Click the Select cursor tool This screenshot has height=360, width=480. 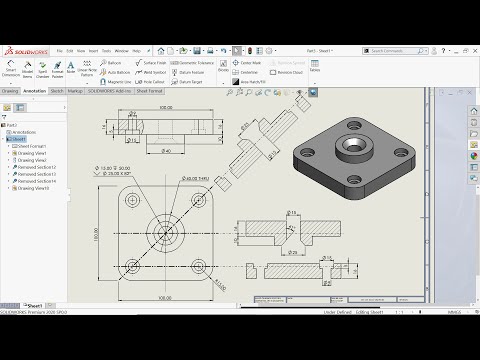(x=237, y=51)
